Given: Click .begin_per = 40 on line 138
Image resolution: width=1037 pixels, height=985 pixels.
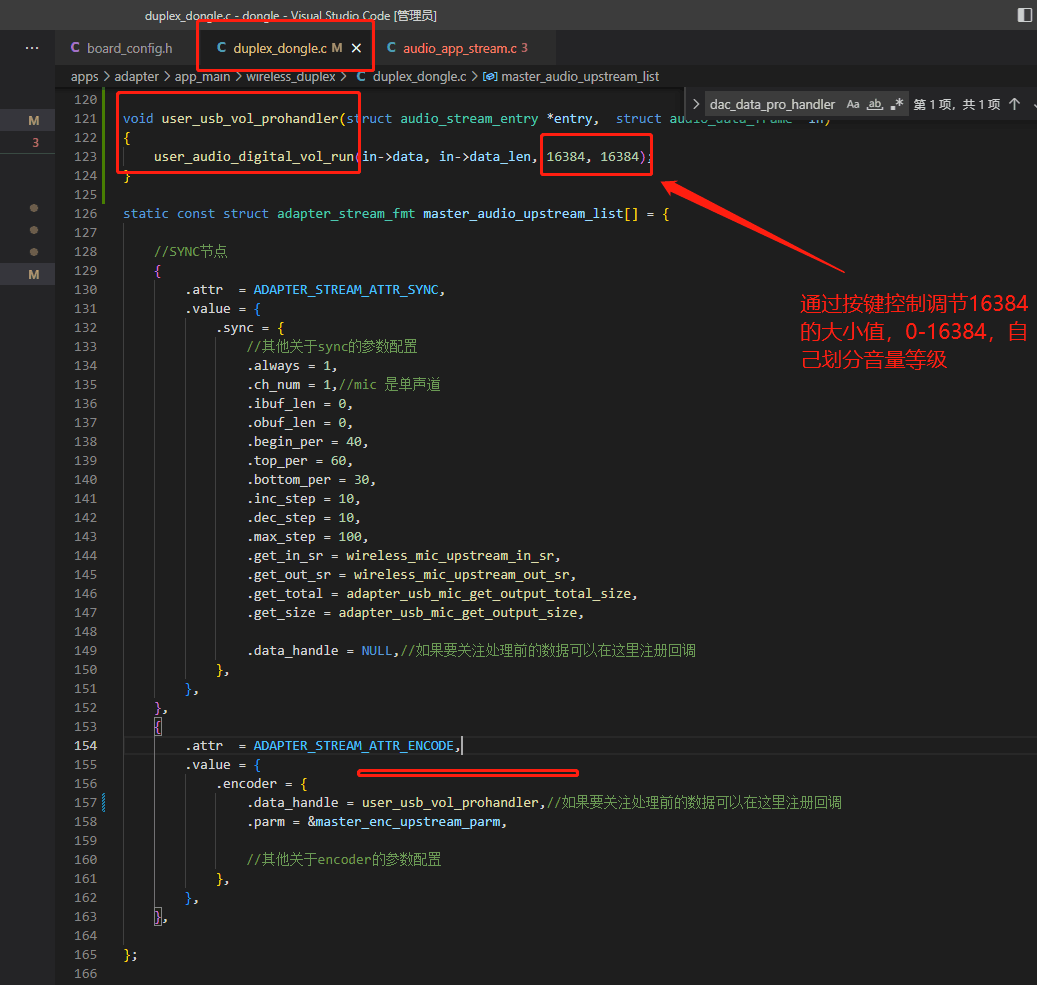Looking at the screenshot, I should pyautogui.click(x=305, y=442).
